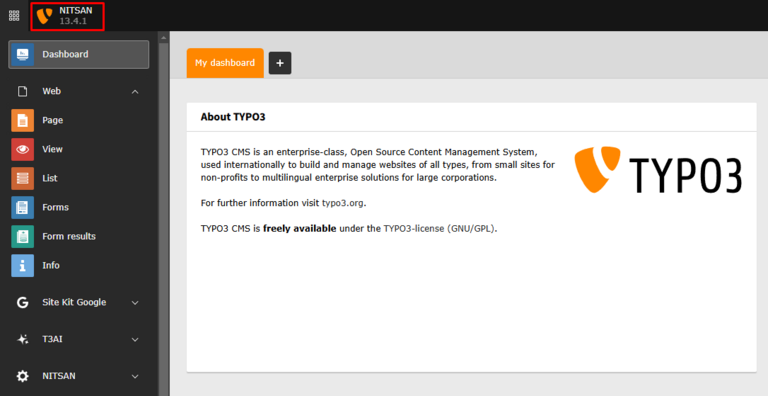768x396 pixels.
Task: Click the Info module icon
Action: (23, 265)
